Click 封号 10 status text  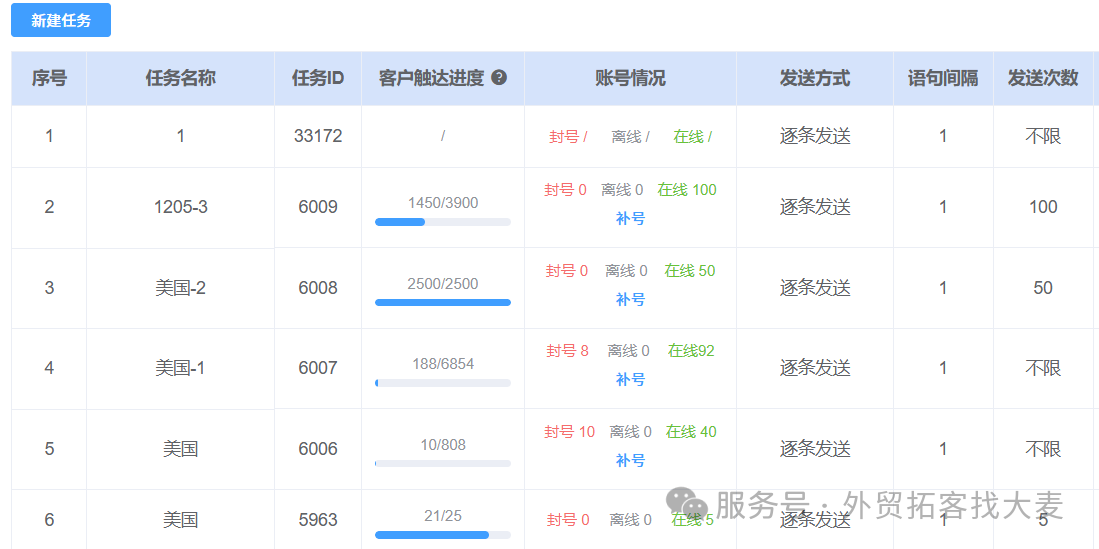coord(570,432)
